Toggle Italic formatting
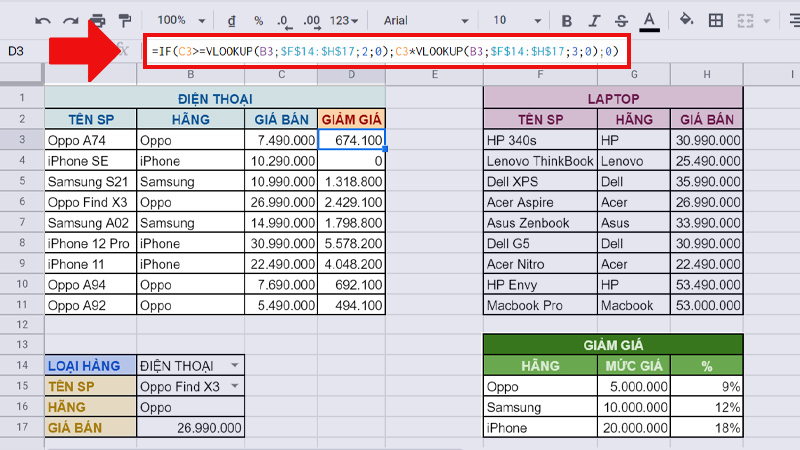800x450 pixels. [x=595, y=20]
